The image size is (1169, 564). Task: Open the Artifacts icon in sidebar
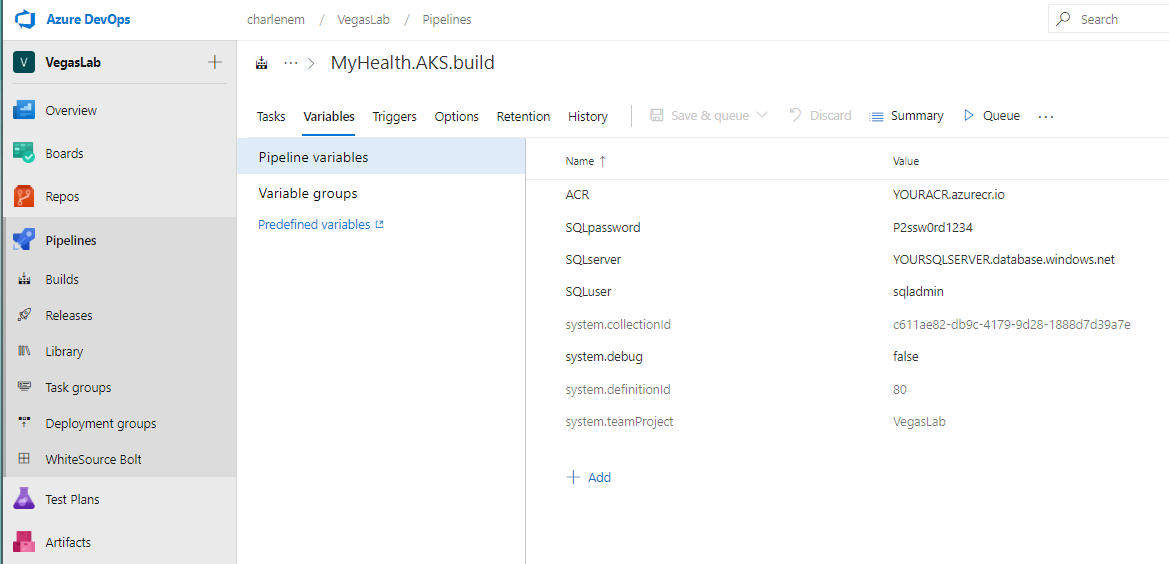coord(24,542)
